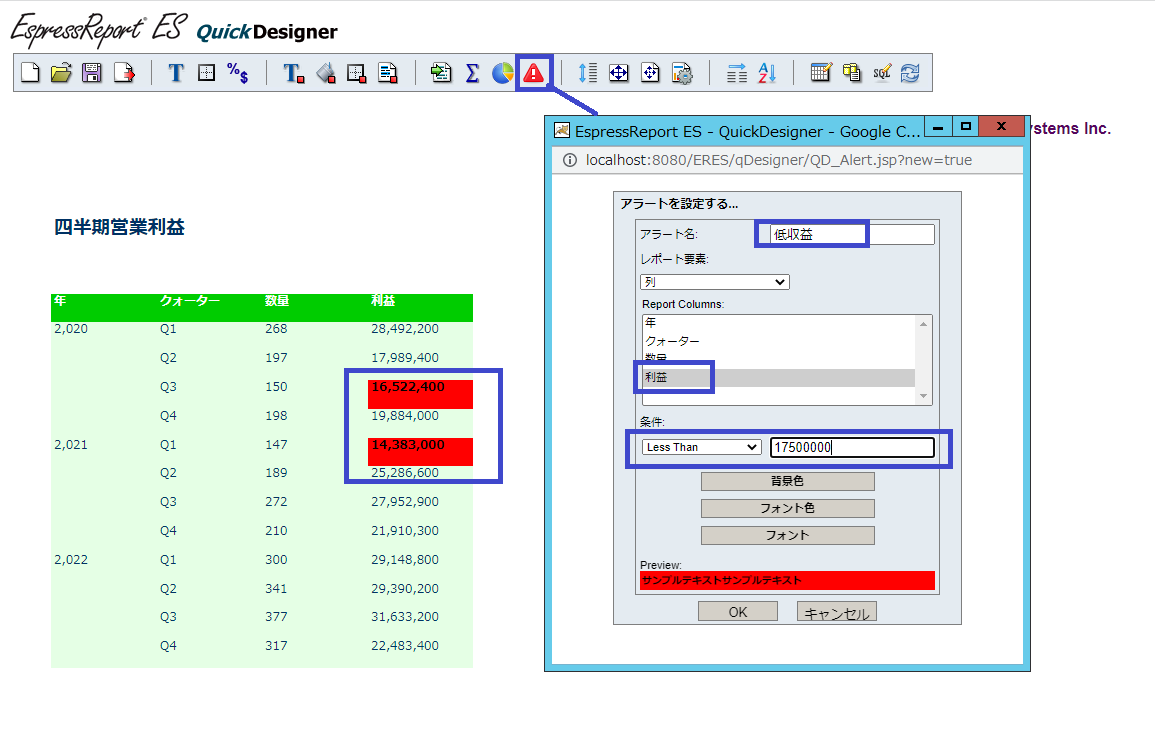
Task: Export the report via the page-with-red-arrow icon
Action: tap(124, 73)
